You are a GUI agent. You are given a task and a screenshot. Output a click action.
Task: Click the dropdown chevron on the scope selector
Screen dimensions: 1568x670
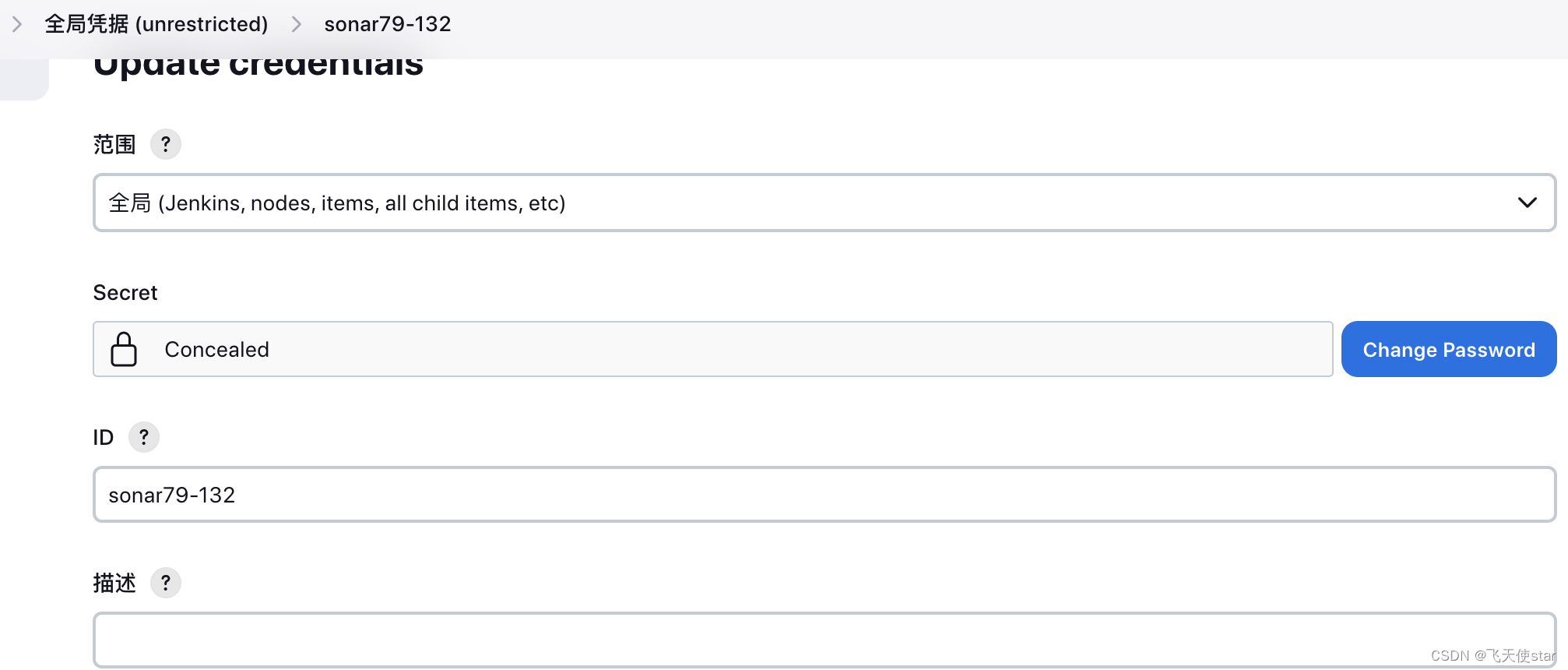[x=1527, y=203]
